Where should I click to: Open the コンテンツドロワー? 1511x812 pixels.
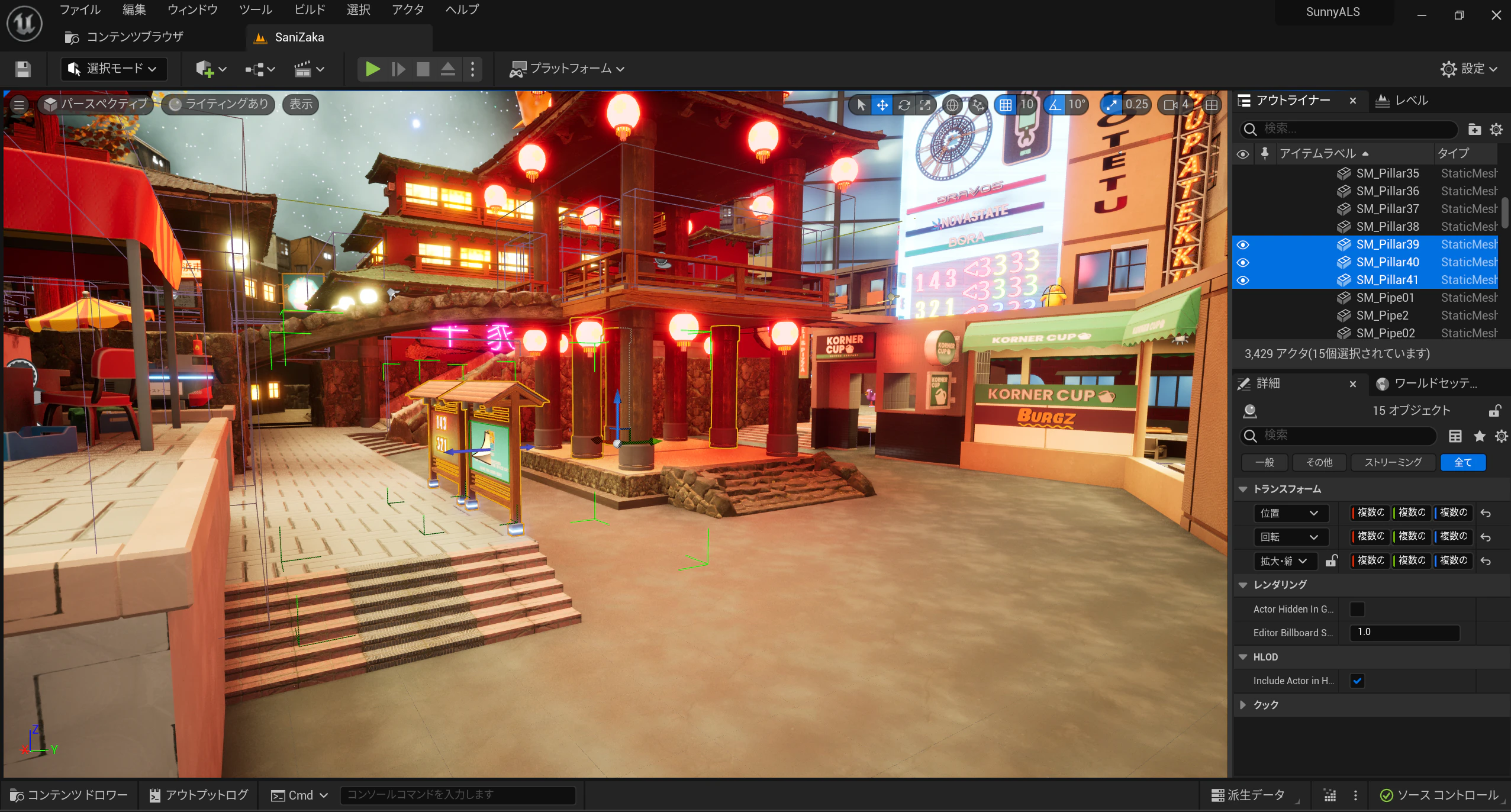[x=69, y=795]
